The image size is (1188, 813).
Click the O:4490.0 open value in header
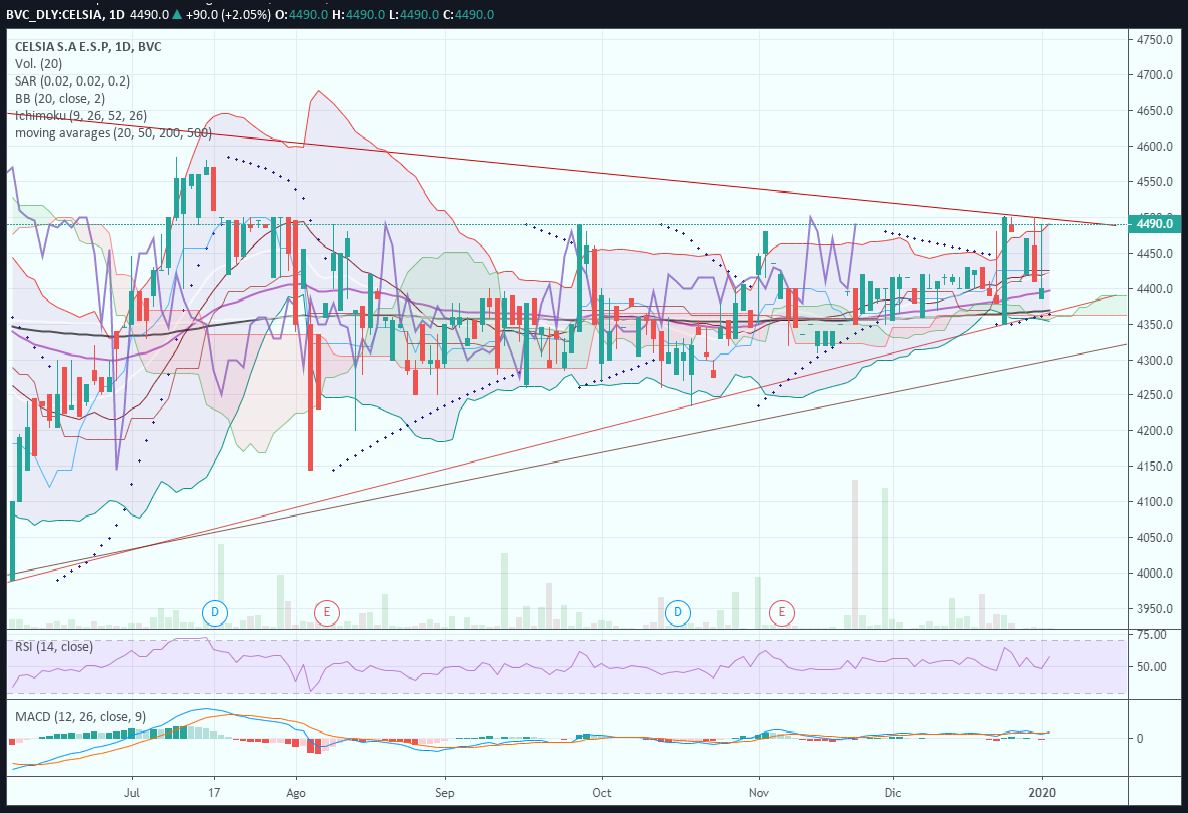click(303, 14)
